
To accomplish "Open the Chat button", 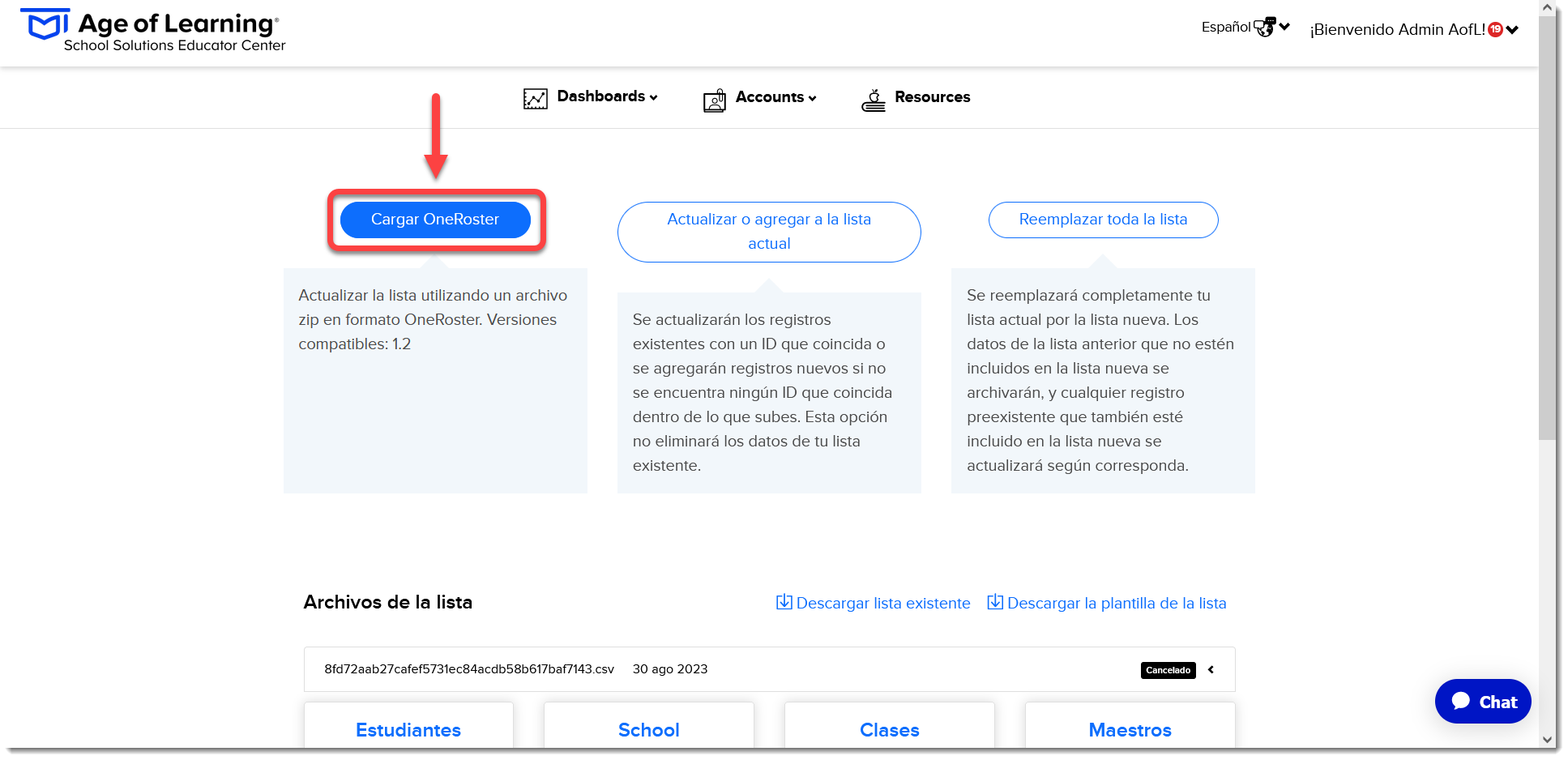I will point(1483,702).
